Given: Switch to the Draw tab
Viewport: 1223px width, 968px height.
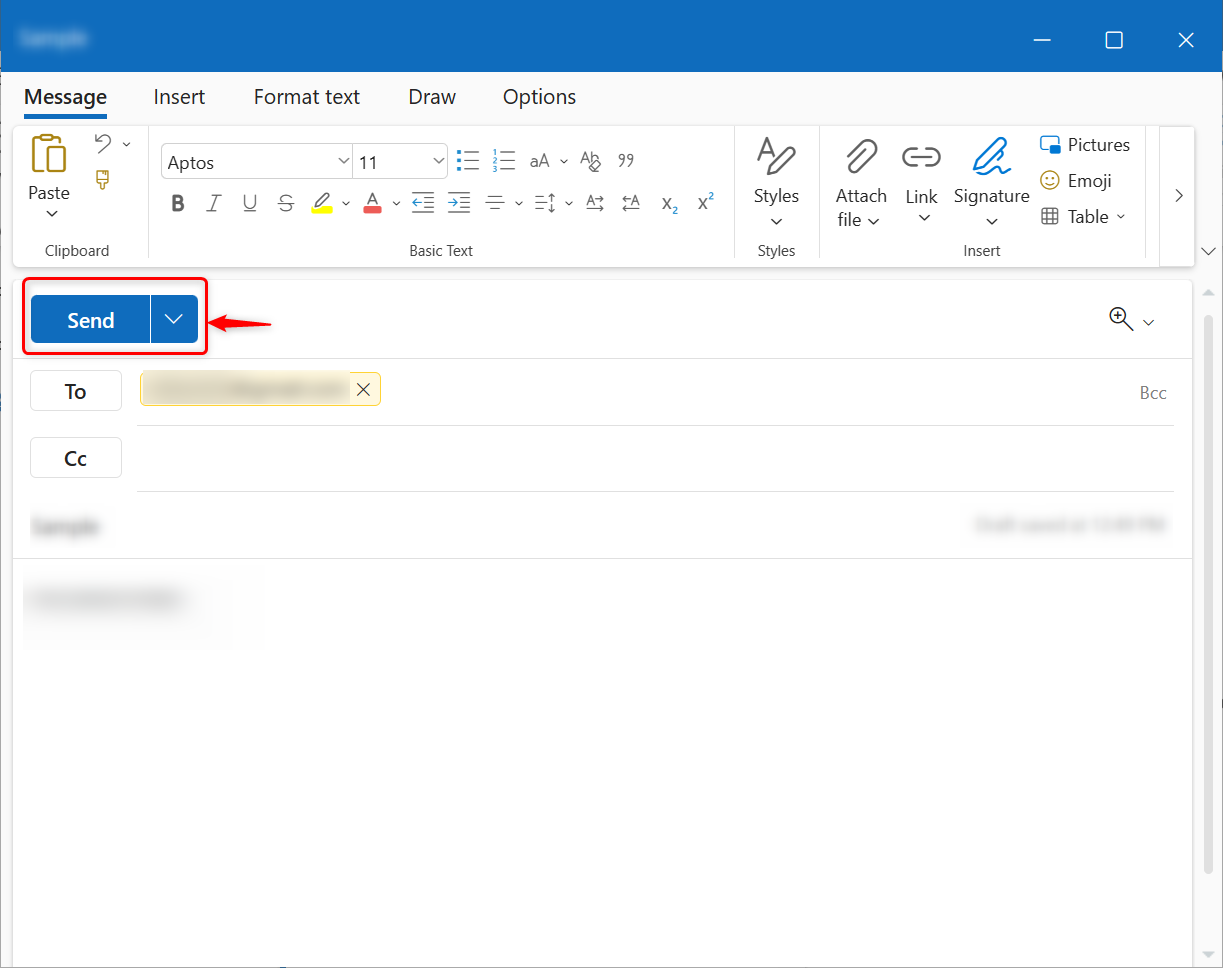Looking at the screenshot, I should pyautogui.click(x=432, y=97).
